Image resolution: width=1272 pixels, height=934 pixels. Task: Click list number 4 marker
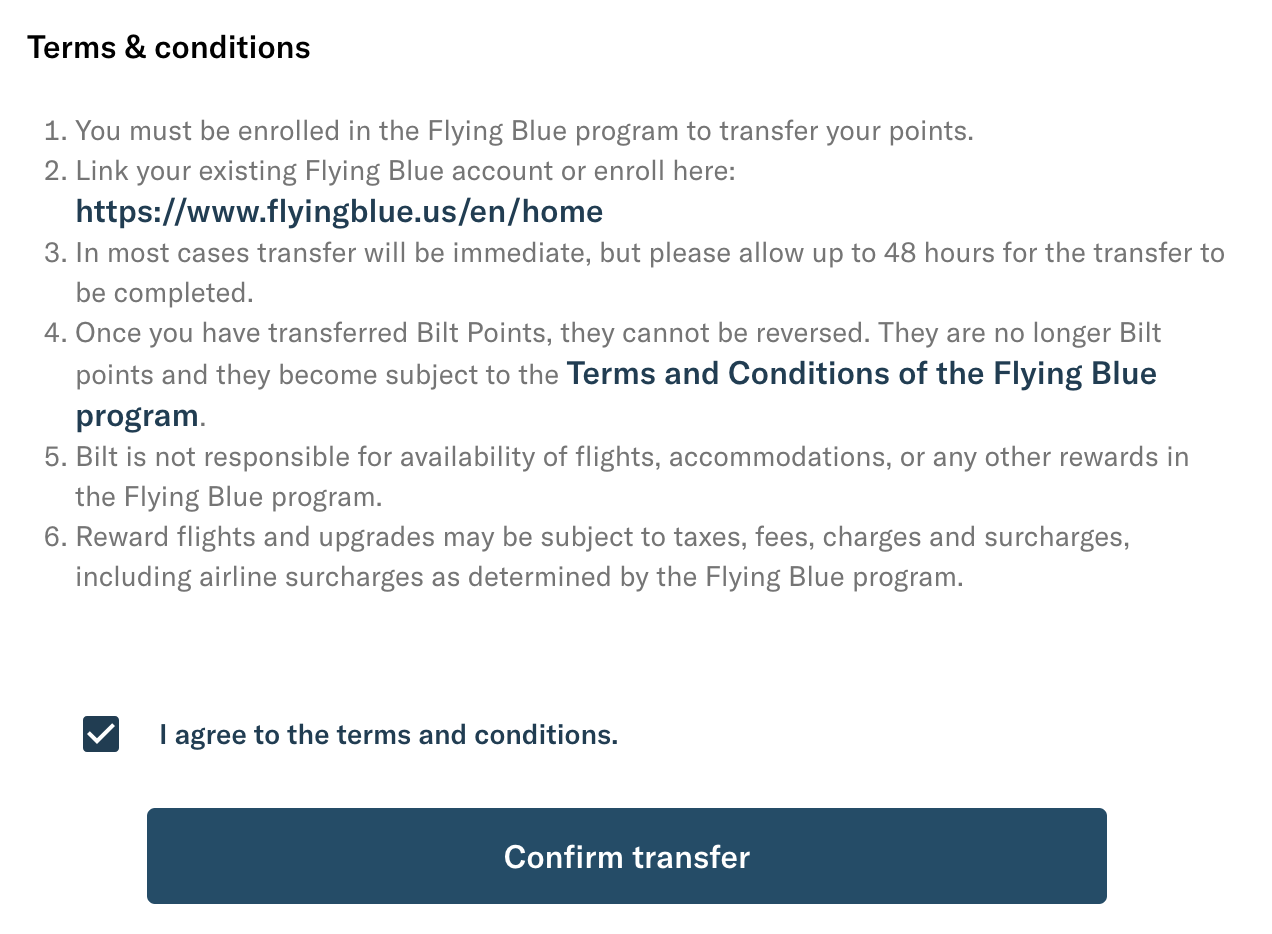pos(55,333)
